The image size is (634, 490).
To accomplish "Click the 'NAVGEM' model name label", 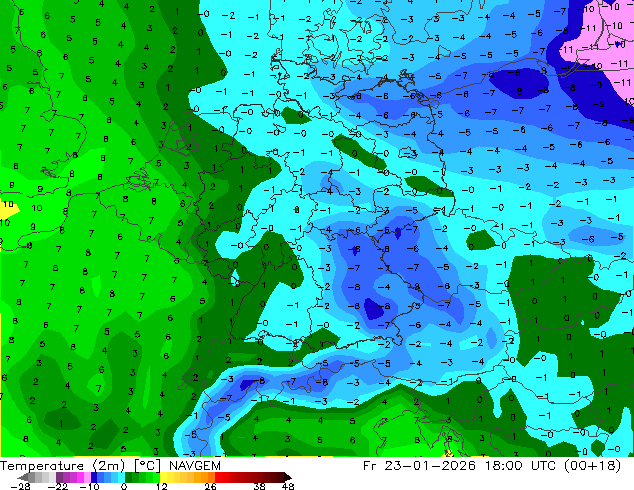I will tap(195, 466).
